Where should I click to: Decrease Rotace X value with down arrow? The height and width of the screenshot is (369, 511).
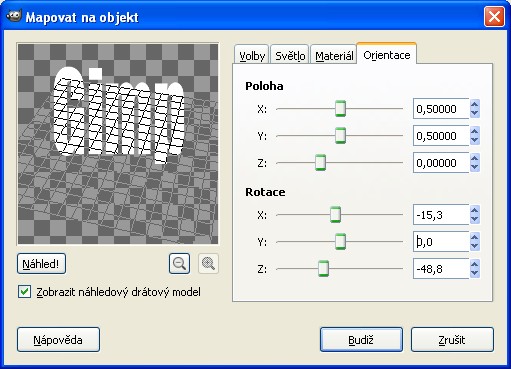475,219
